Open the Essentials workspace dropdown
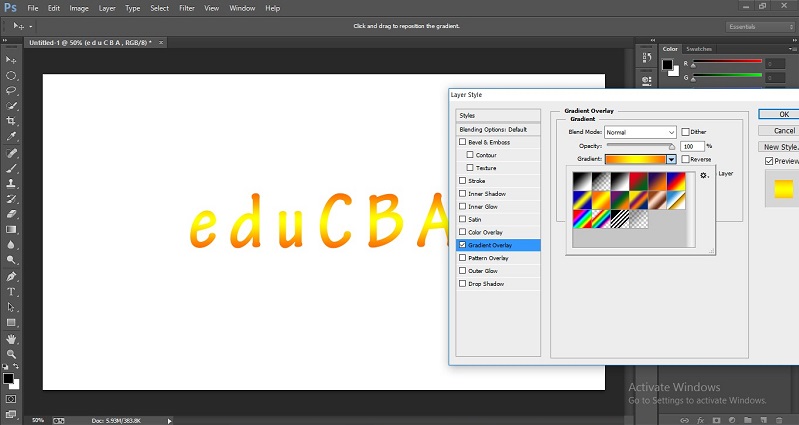The height and width of the screenshot is (425, 799). 760,26
